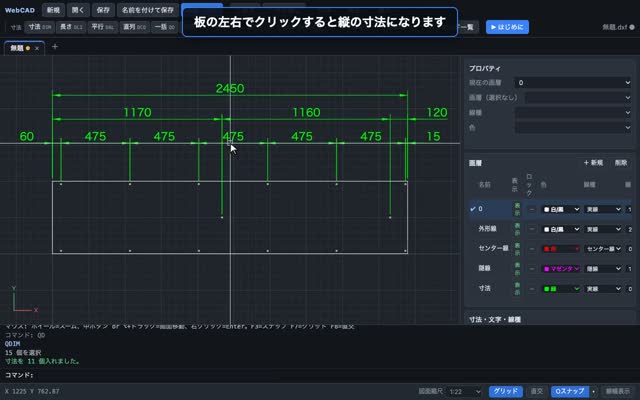Open linetype dropdown for 寸法 layer

603,289
